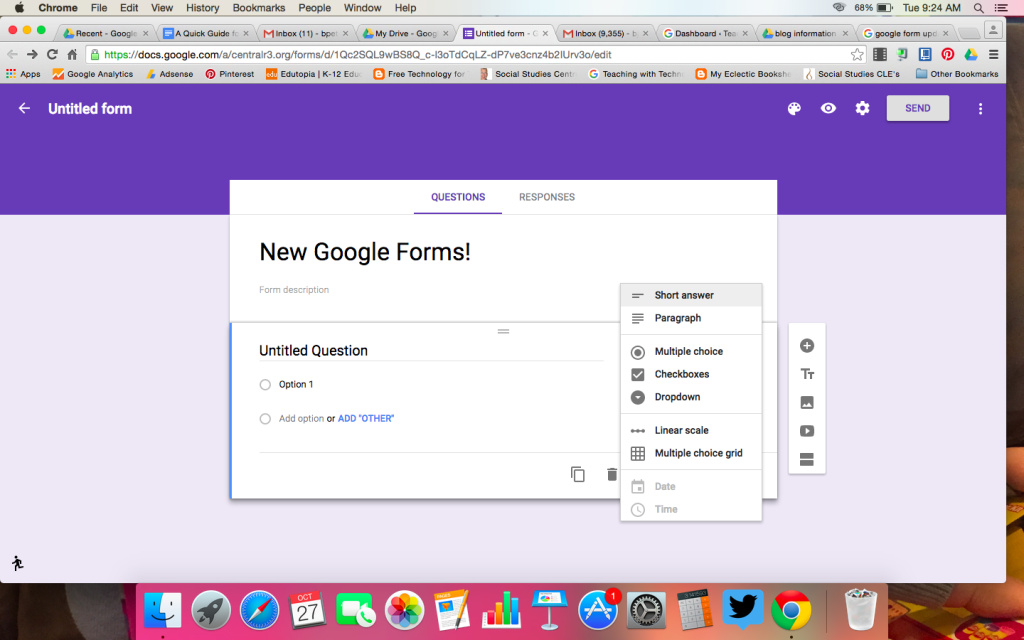
Task: Switch to the RESPONSES tab
Action: point(546,197)
